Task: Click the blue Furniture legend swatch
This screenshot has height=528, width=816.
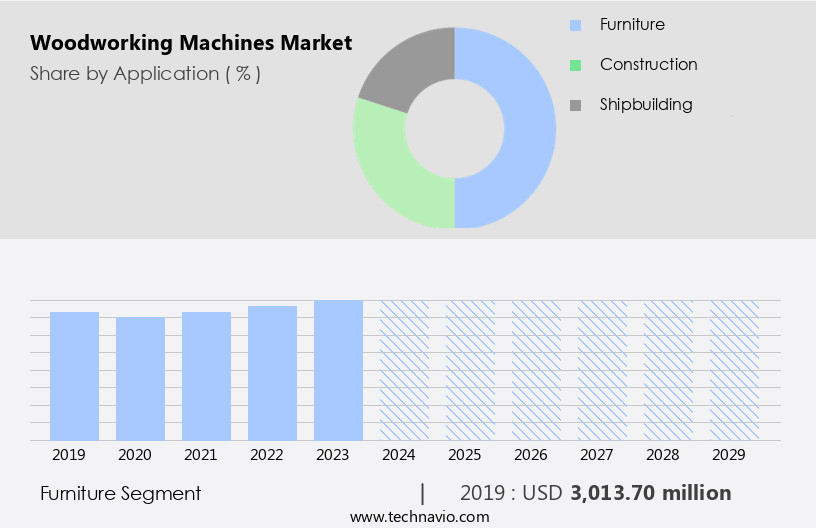Action: pos(575,25)
